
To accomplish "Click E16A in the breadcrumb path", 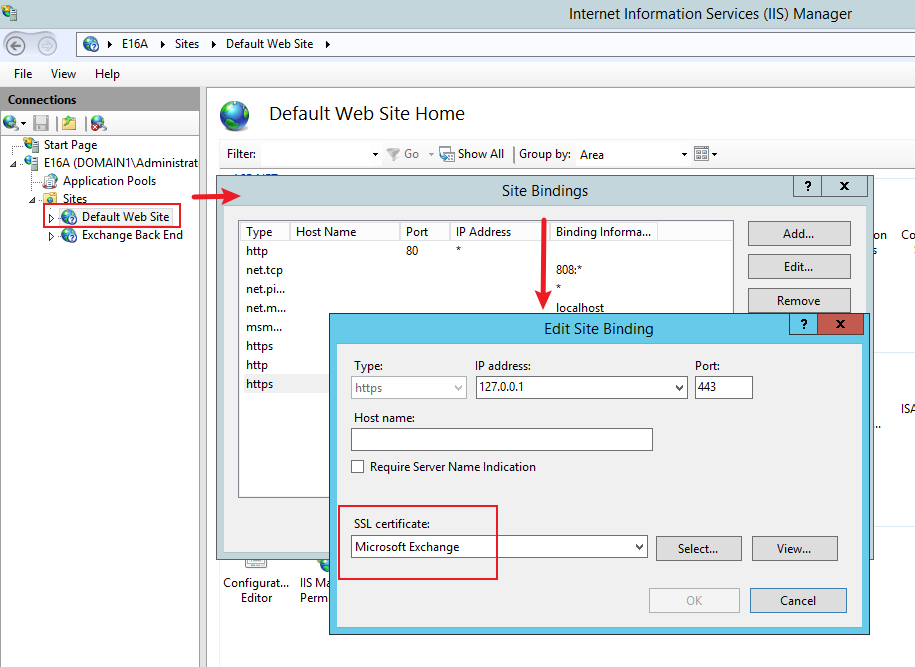I will point(135,44).
